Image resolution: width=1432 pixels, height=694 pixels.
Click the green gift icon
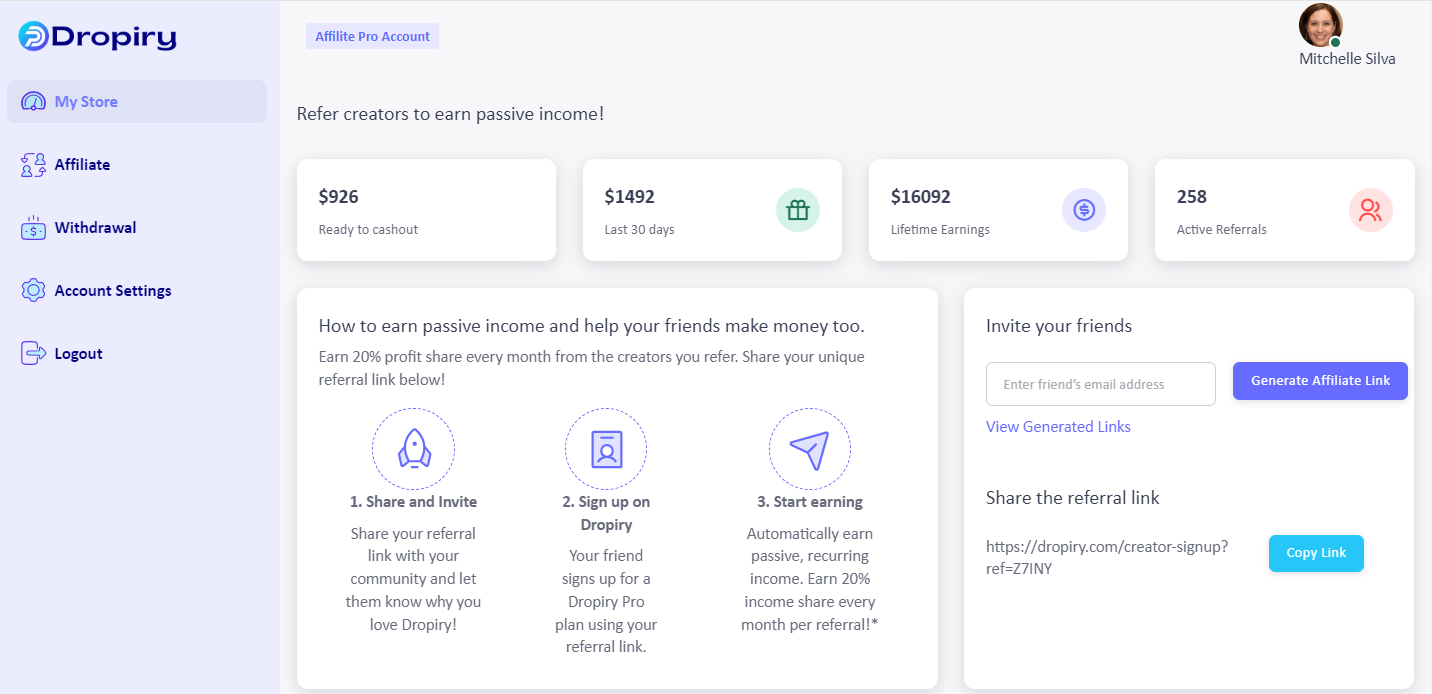797,210
